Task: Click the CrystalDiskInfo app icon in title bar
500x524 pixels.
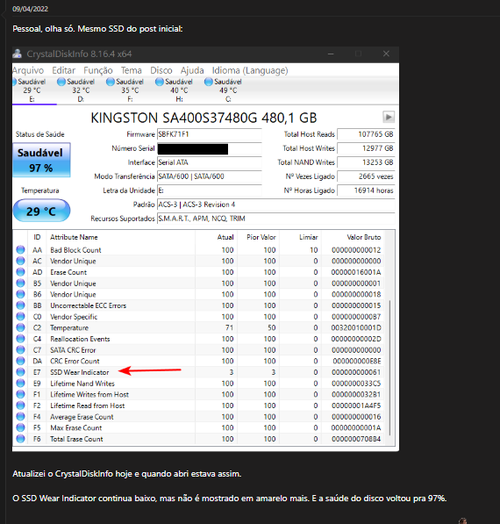Action: tap(17, 53)
